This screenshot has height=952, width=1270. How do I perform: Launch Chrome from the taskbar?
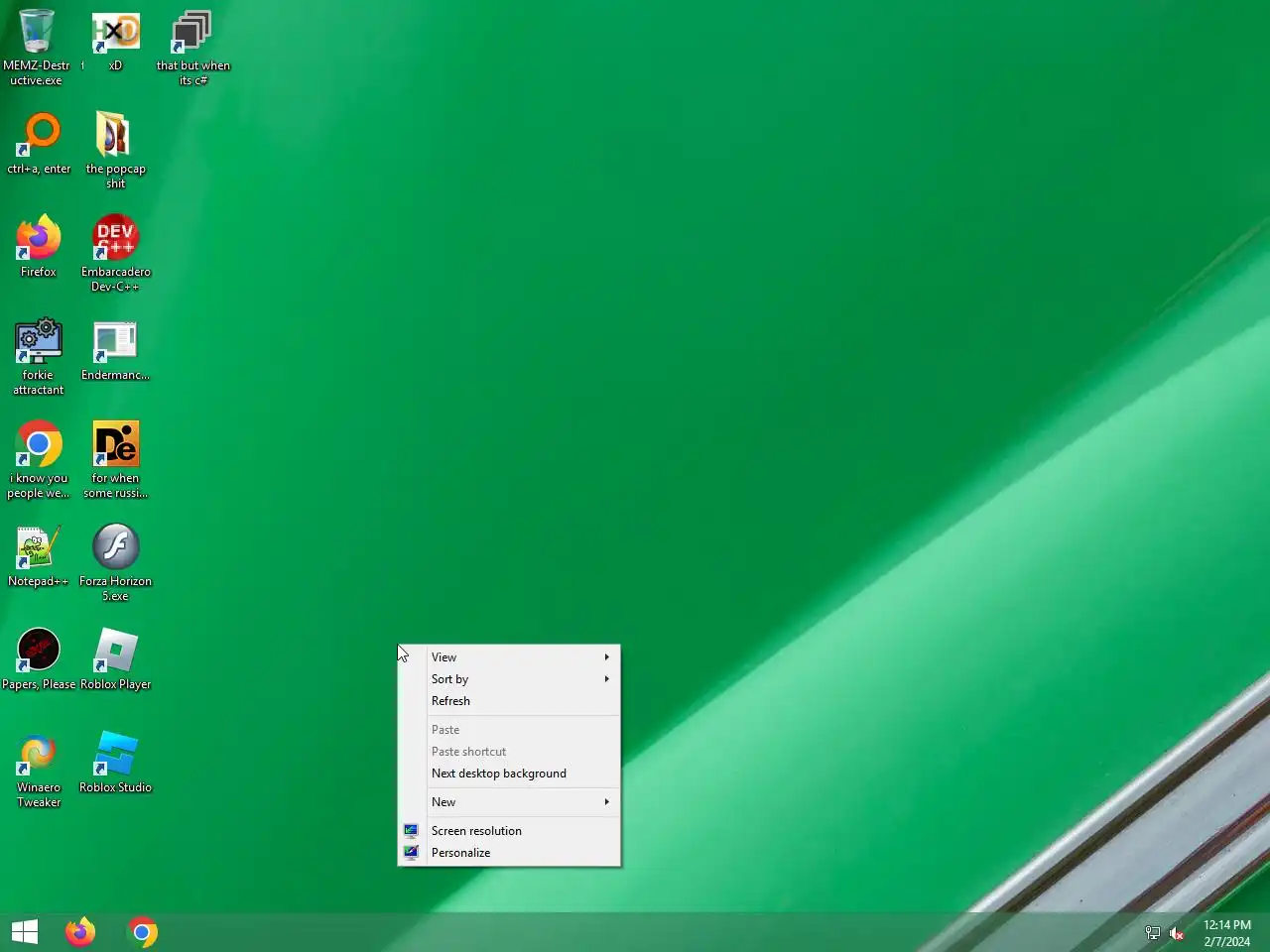[x=143, y=932]
